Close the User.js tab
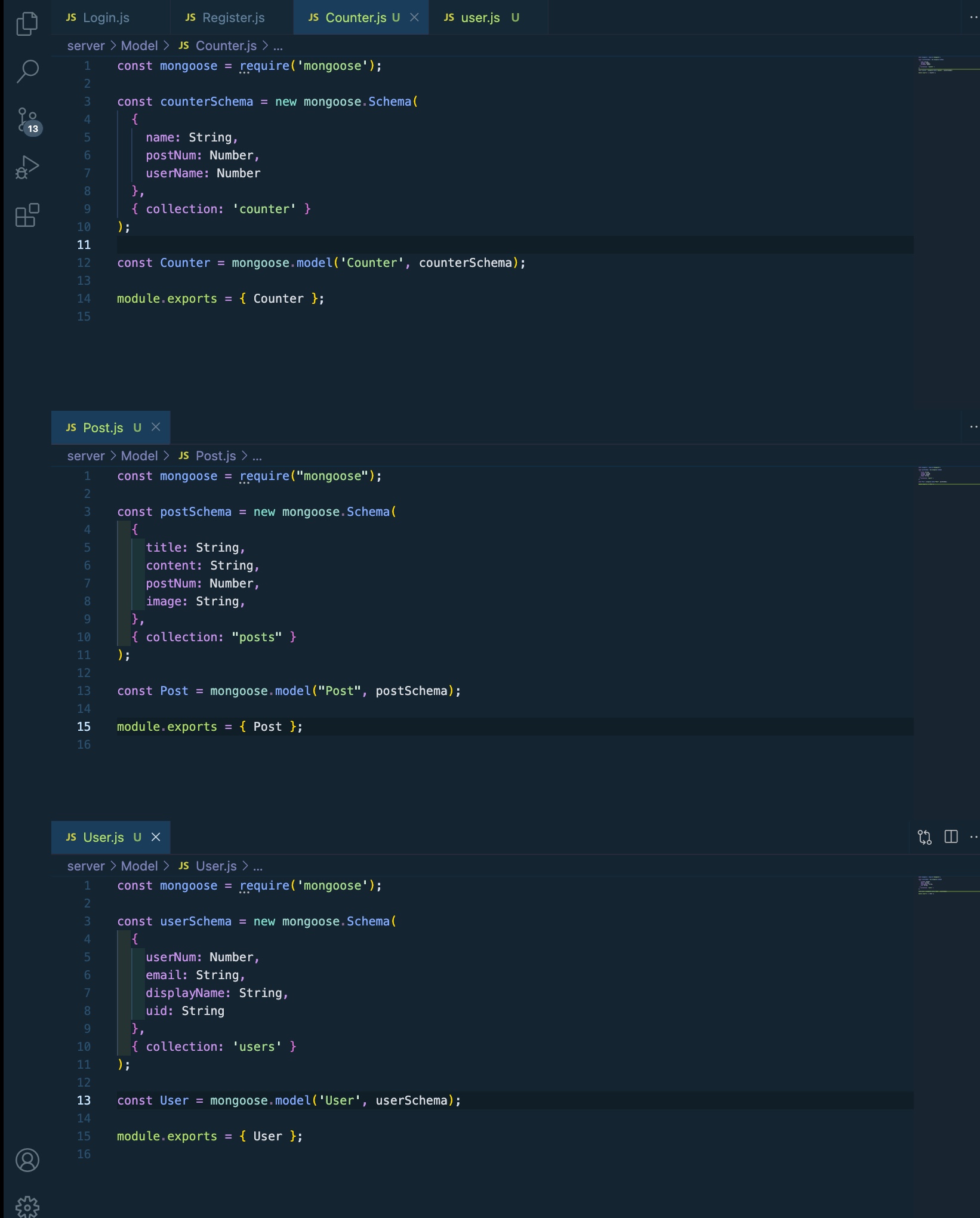 tap(156, 837)
